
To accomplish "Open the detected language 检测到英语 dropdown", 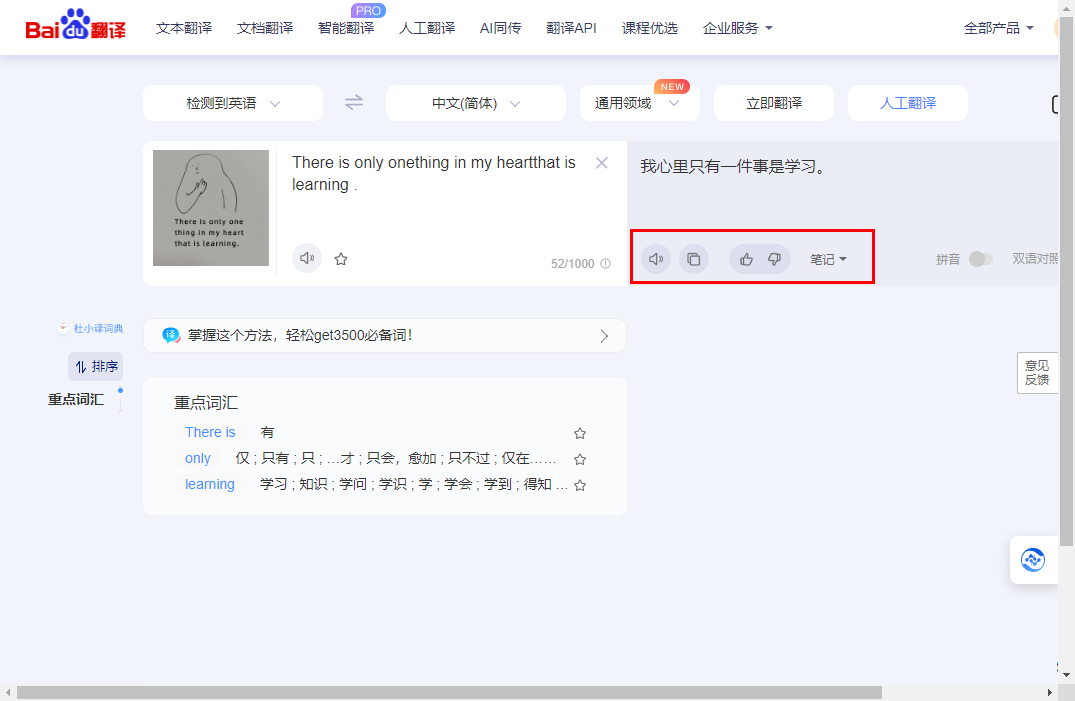I will coord(232,102).
